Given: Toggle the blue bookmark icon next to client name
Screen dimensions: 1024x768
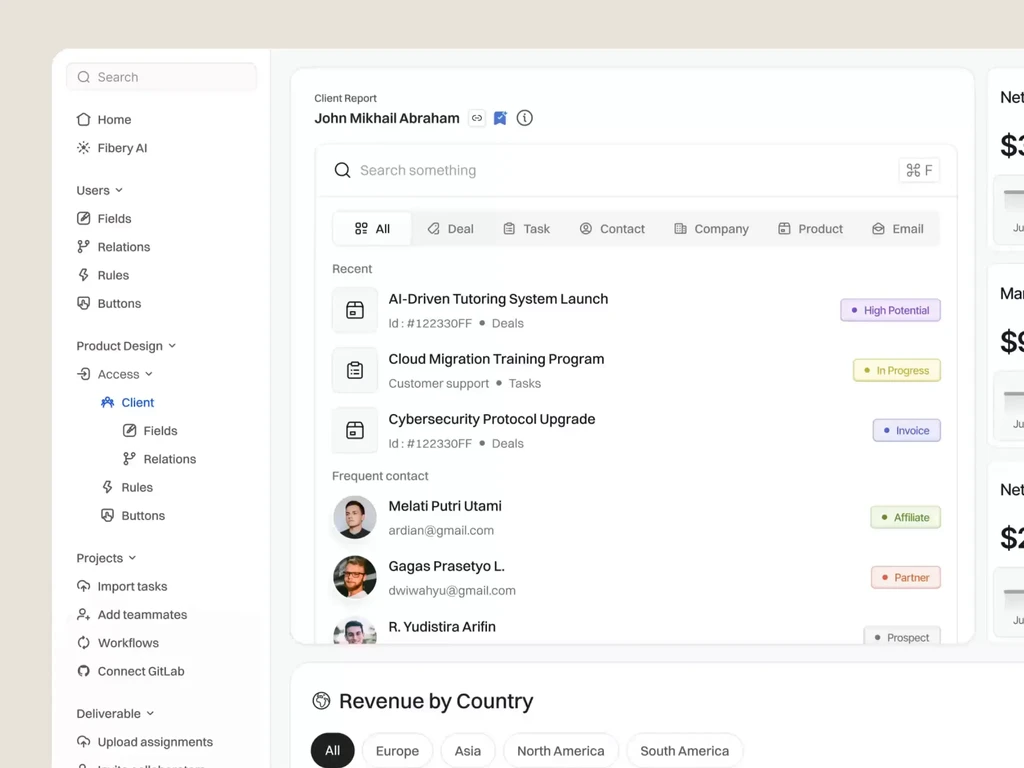Looking at the screenshot, I should [500, 118].
